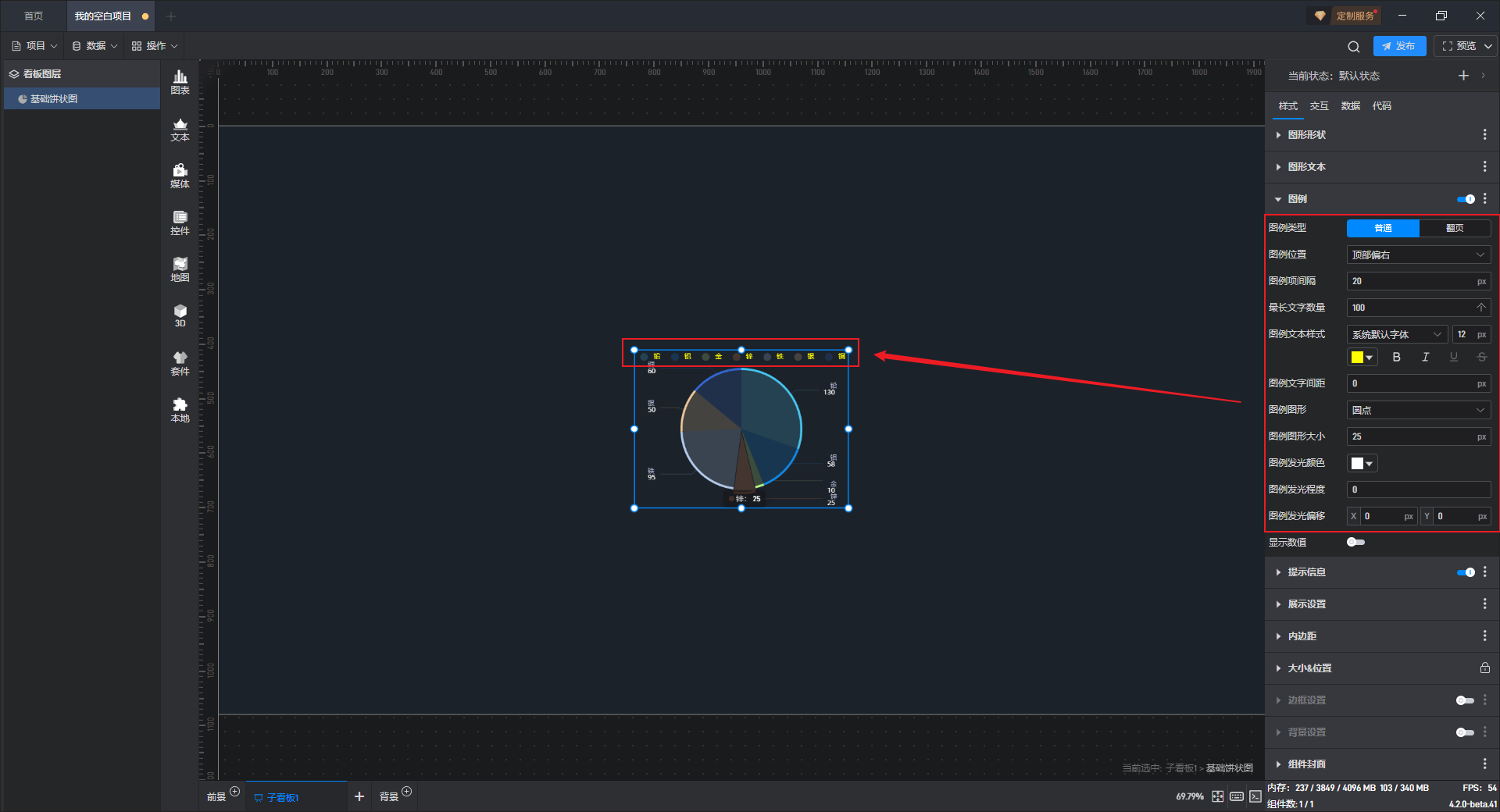
Task: Click the 发布 publish button
Action: pos(1399,46)
